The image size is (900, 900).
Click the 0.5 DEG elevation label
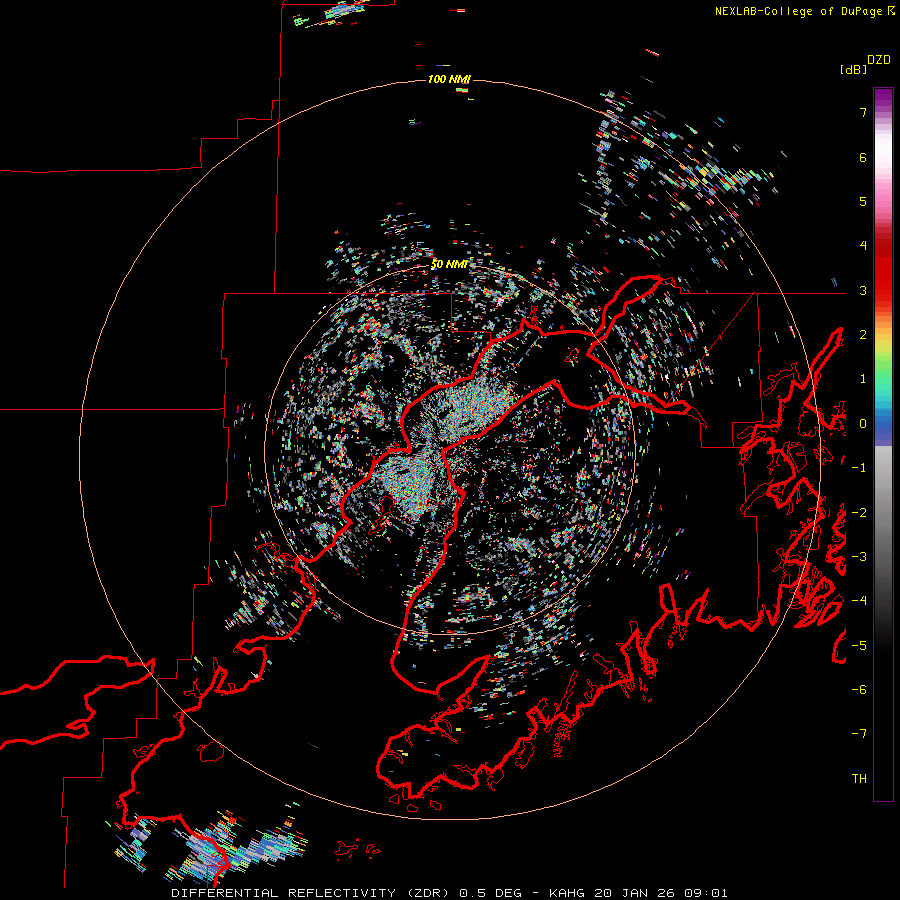click(490, 893)
